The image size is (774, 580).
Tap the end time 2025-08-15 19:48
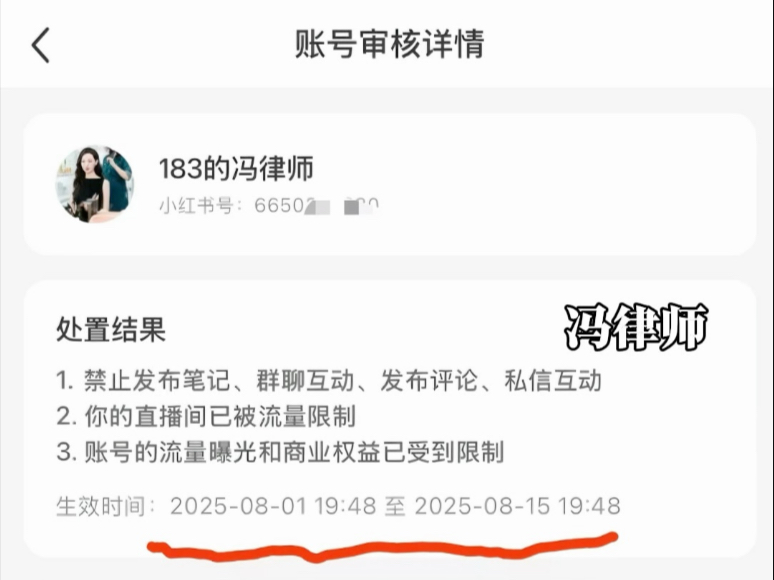[x=518, y=506]
